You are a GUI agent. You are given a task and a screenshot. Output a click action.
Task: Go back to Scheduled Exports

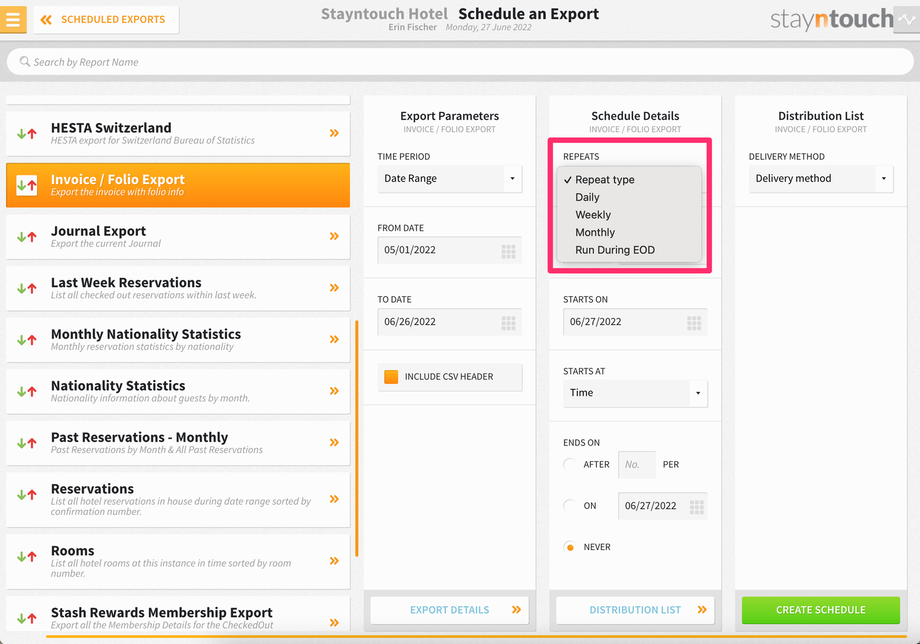coord(106,20)
